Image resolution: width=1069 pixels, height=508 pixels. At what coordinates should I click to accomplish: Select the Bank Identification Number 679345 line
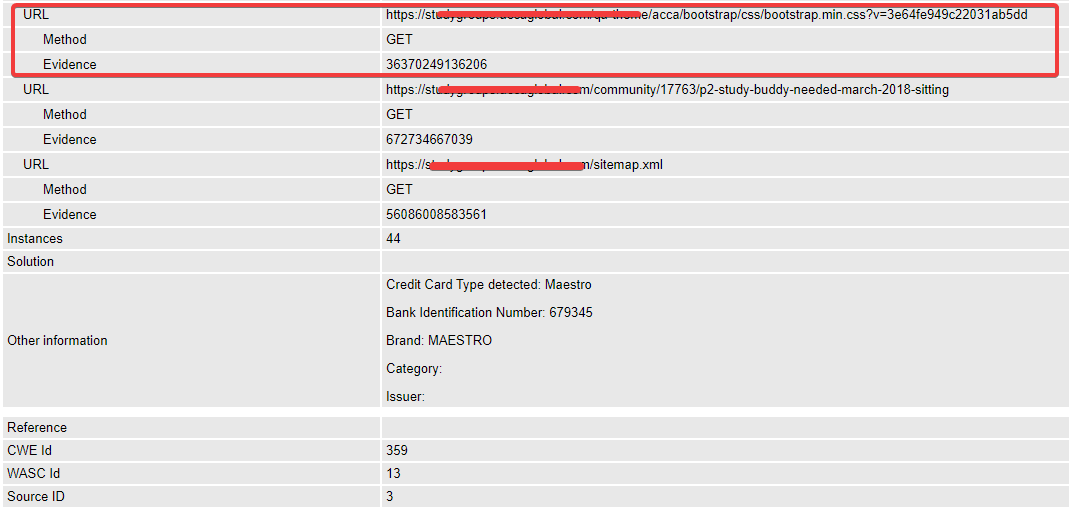pos(489,312)
